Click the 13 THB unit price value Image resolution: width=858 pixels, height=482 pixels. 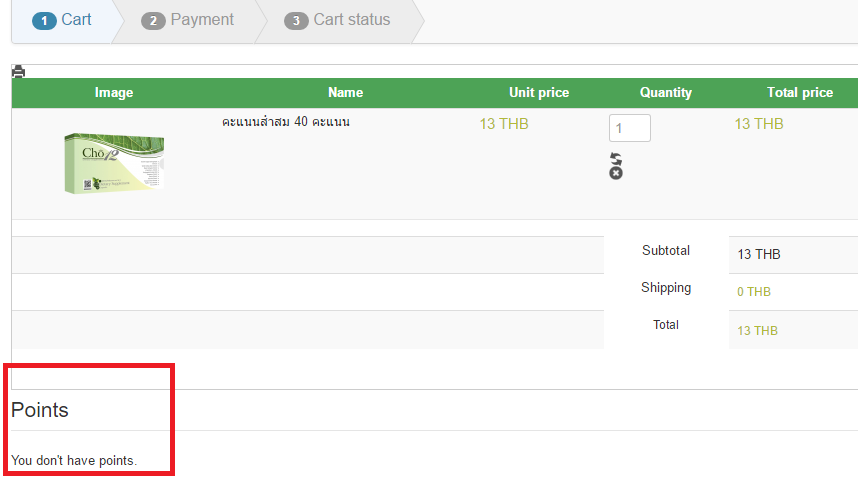pyautogui.click(x=504, y=124)
